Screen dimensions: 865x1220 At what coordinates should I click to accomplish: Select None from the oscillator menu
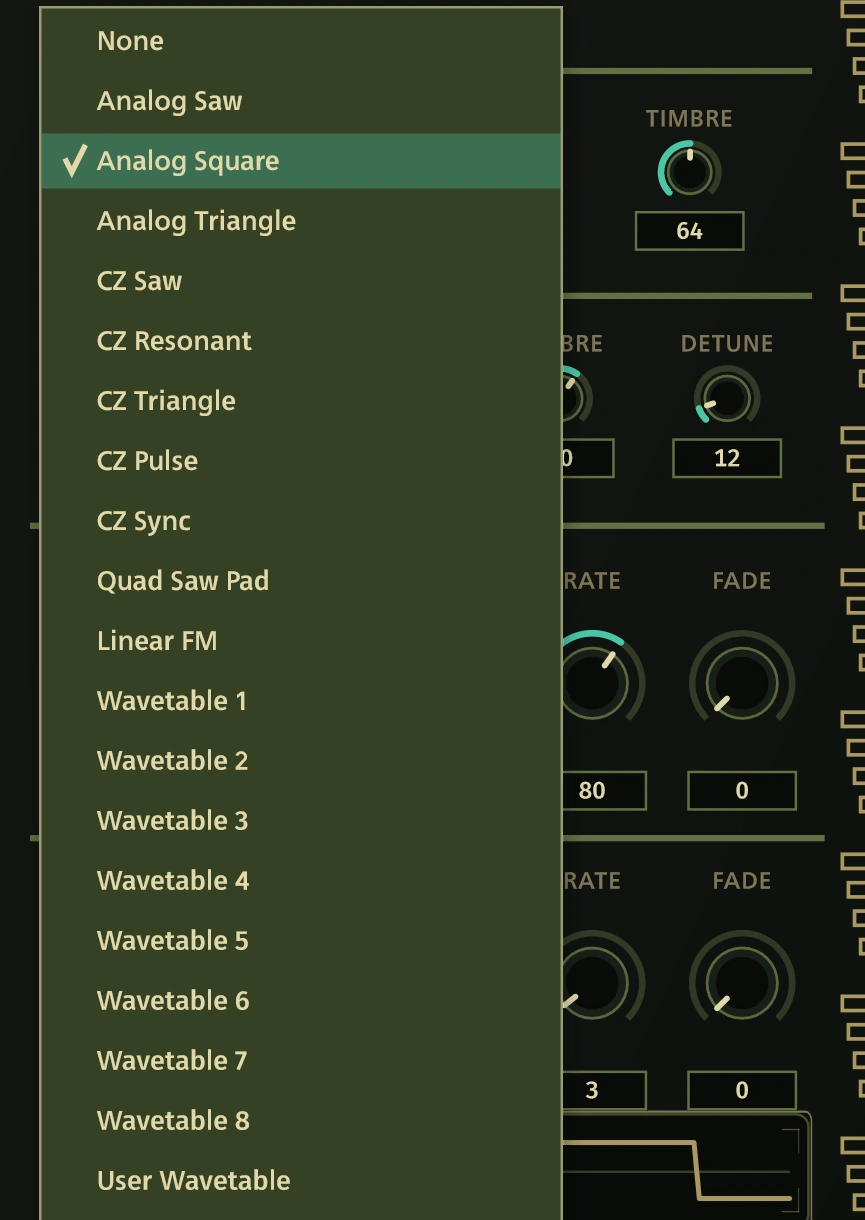pos(301,41)
